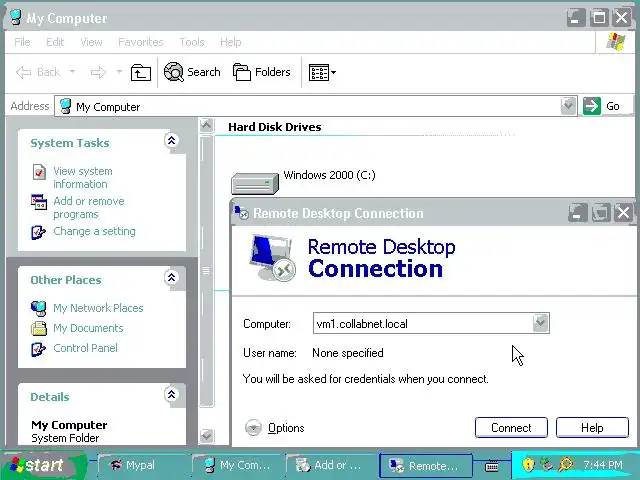The width and height of the screenshot is (640, 480).
Task: Open the Tools menu
Action: click(x=192, y=42)
